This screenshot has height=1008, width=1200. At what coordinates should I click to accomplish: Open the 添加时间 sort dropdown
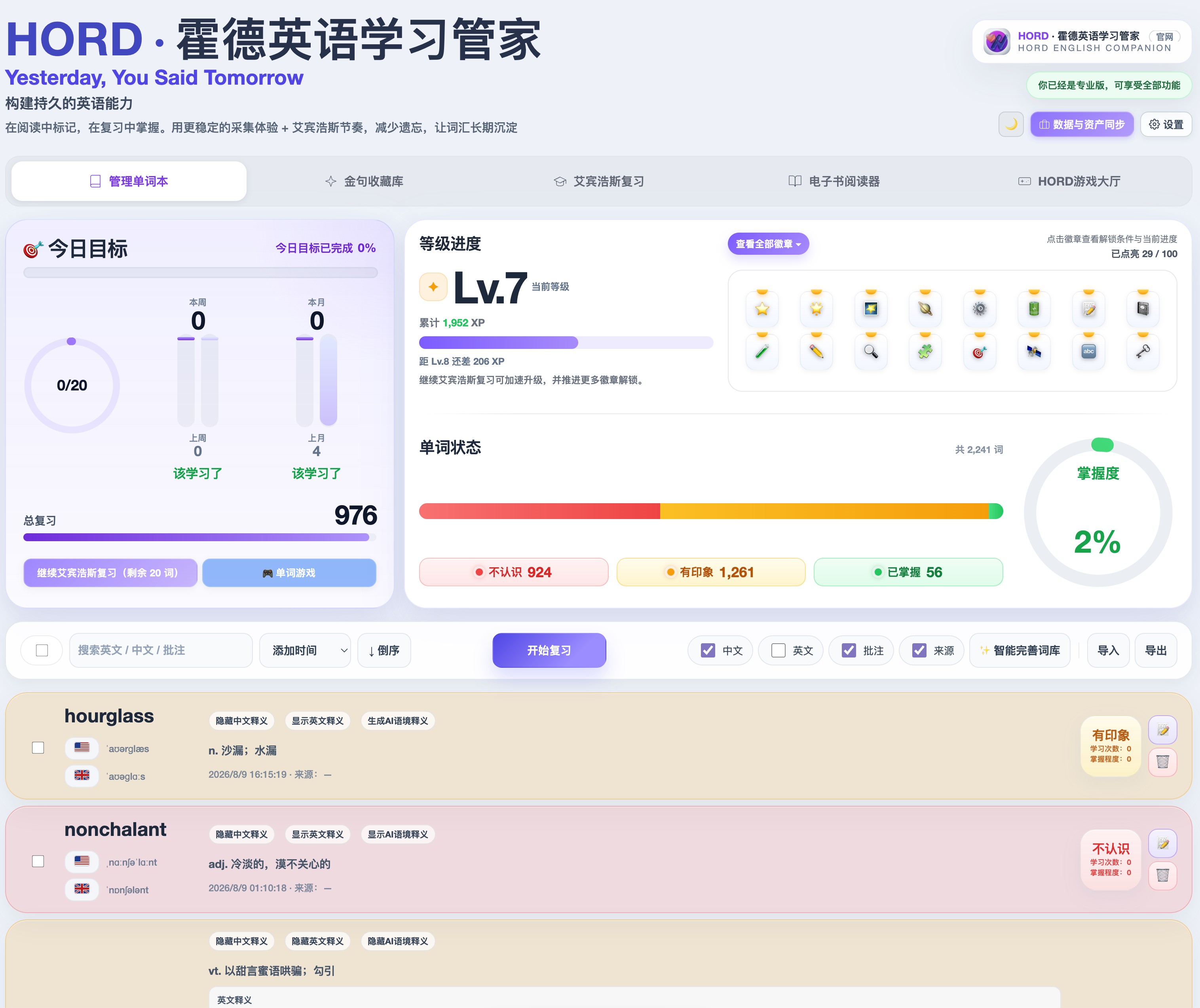click(x=305, y=650)
